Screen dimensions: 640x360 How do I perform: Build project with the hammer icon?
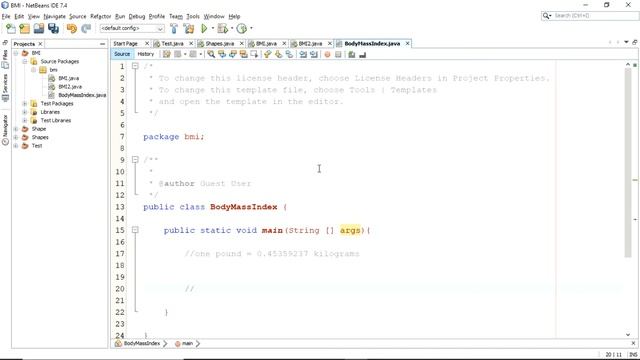pyautogui.click(x=174, y=29)
